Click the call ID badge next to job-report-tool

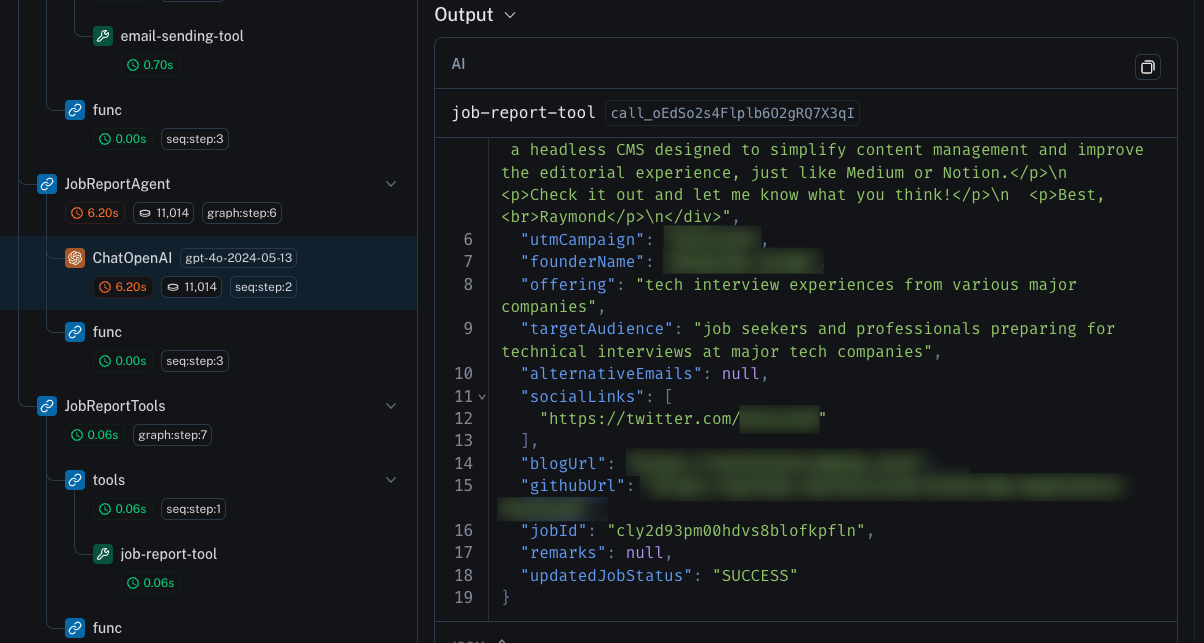pyautogui.click(x=733, y=113)
